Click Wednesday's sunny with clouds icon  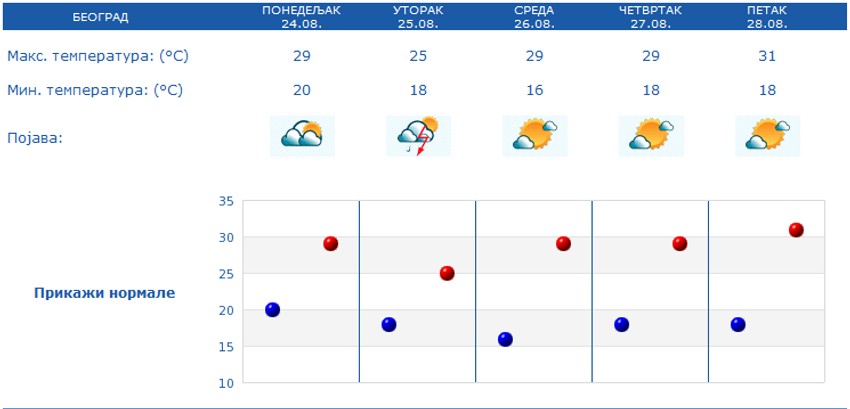pos(534,135)
